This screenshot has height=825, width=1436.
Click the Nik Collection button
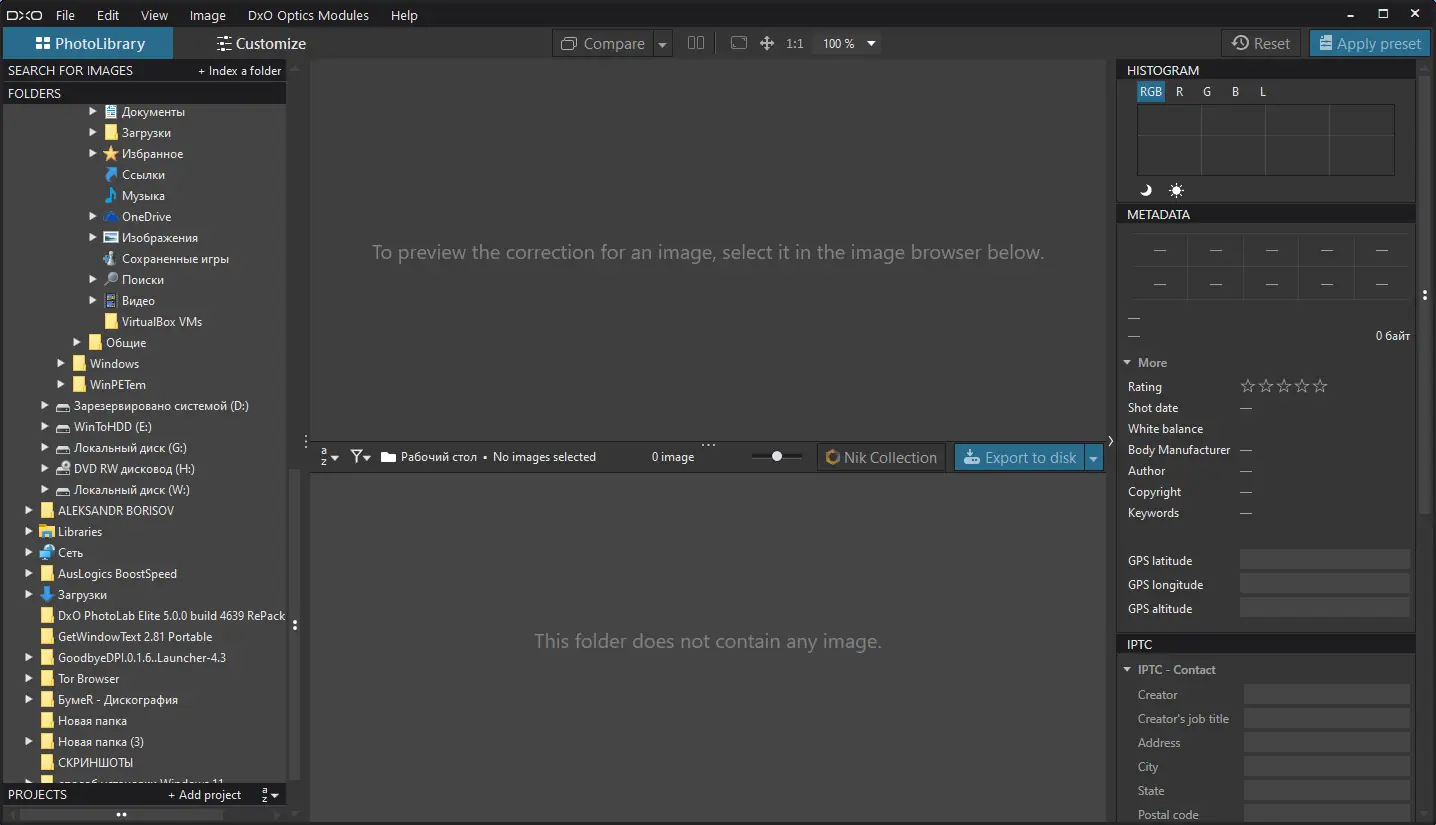click(x=882, y=457)
